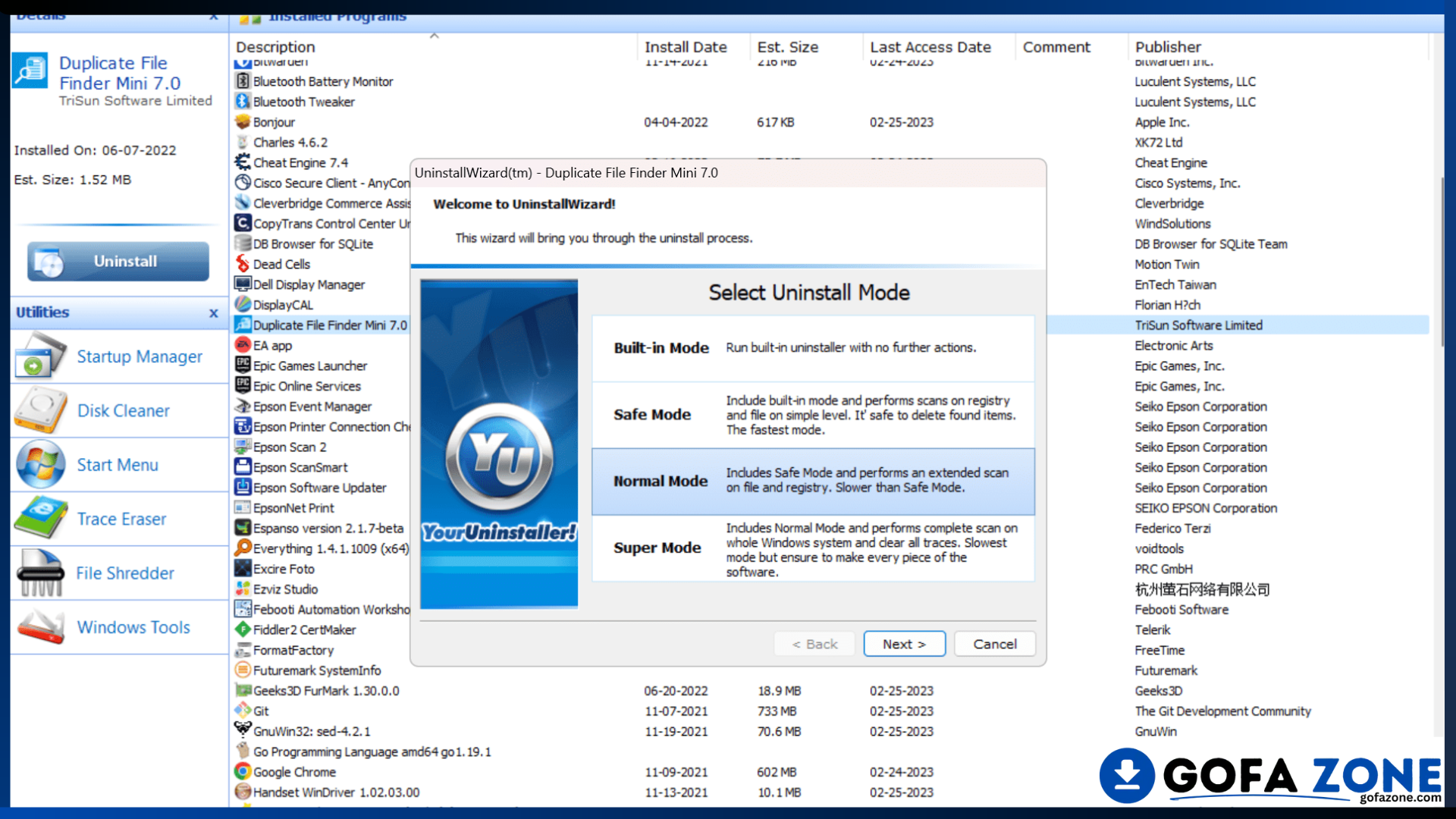1456x819 pixels.
Task: Click the Fiddler2 CertMaker icon
Action: tap(243, 629)
